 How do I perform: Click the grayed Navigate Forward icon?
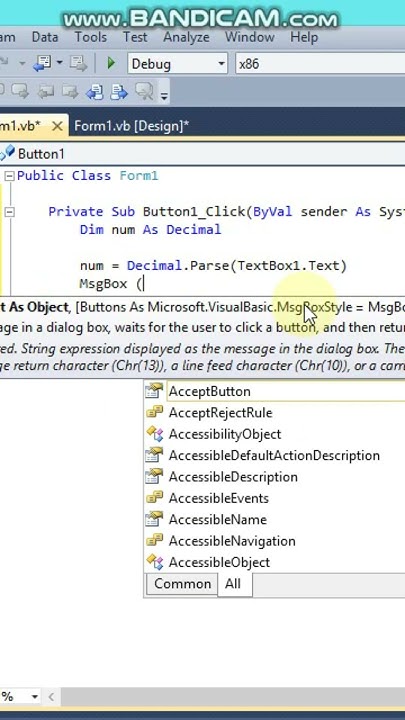point(78,63)
